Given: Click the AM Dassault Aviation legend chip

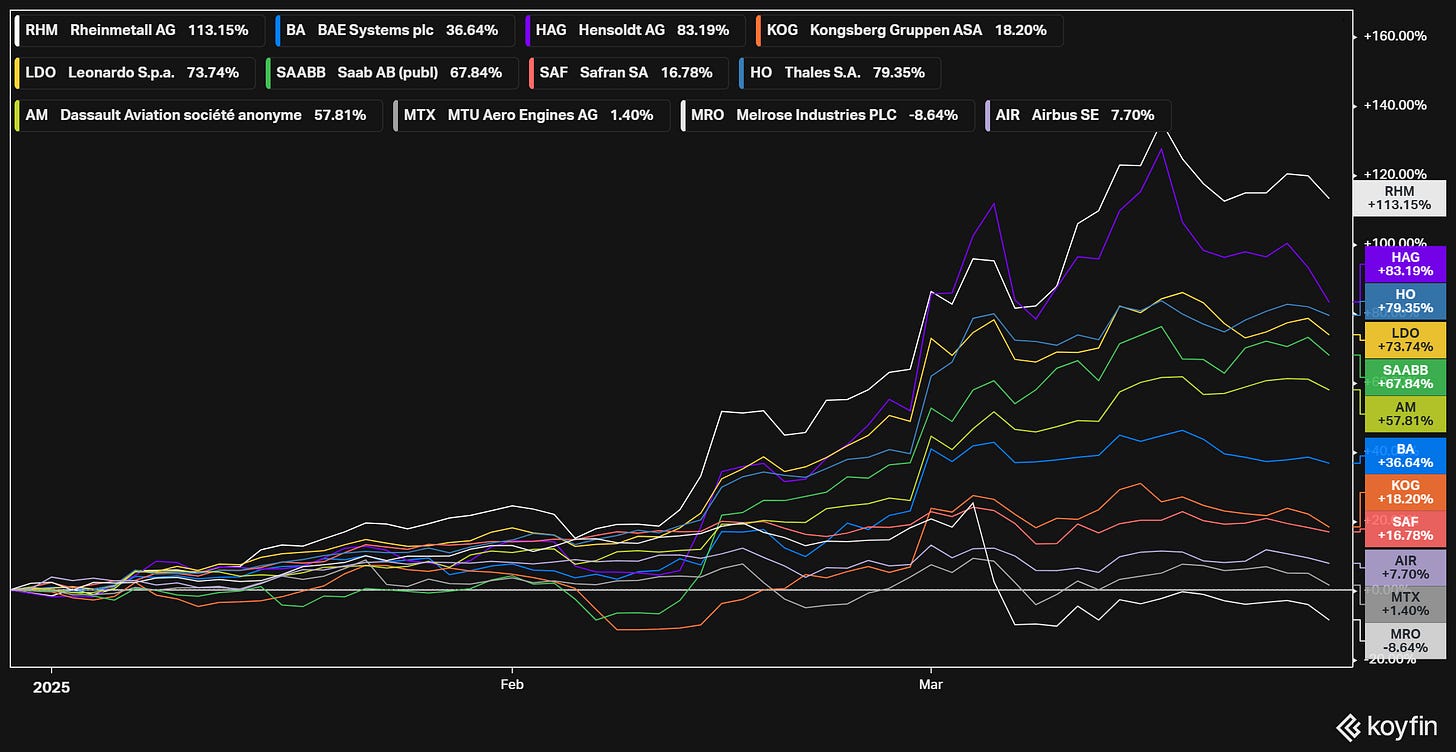Looking at the screenshot, I should [x=199, y=115].
